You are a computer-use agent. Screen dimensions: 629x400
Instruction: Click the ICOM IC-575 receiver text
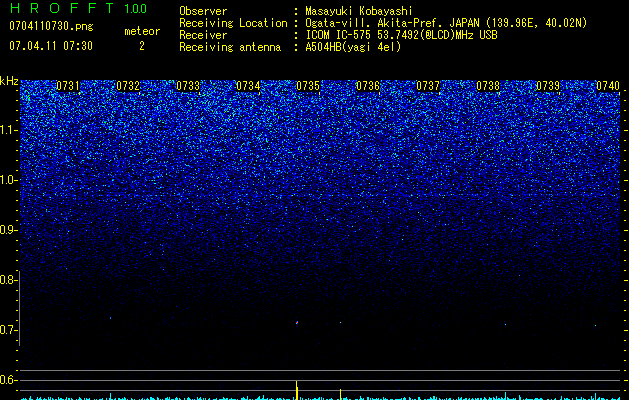401,35
